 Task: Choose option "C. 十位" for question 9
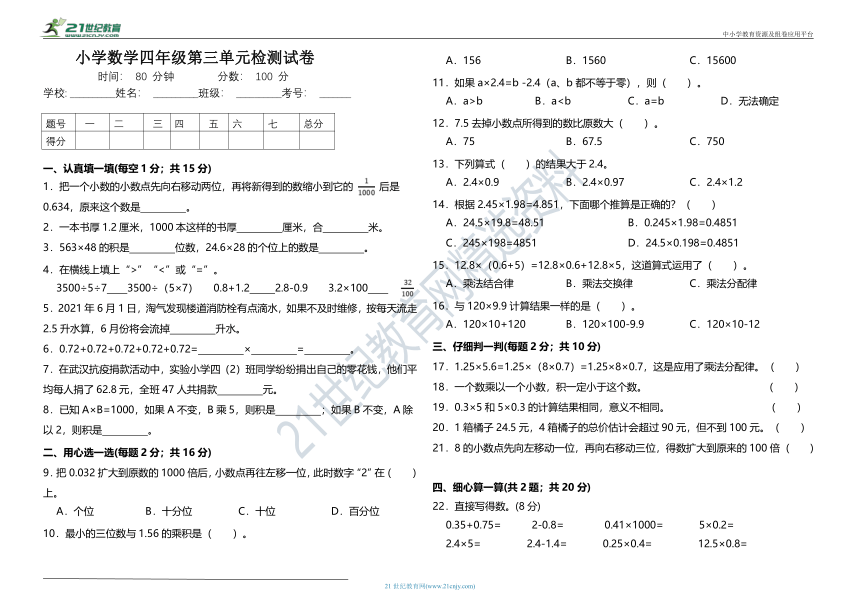point(257,512)
